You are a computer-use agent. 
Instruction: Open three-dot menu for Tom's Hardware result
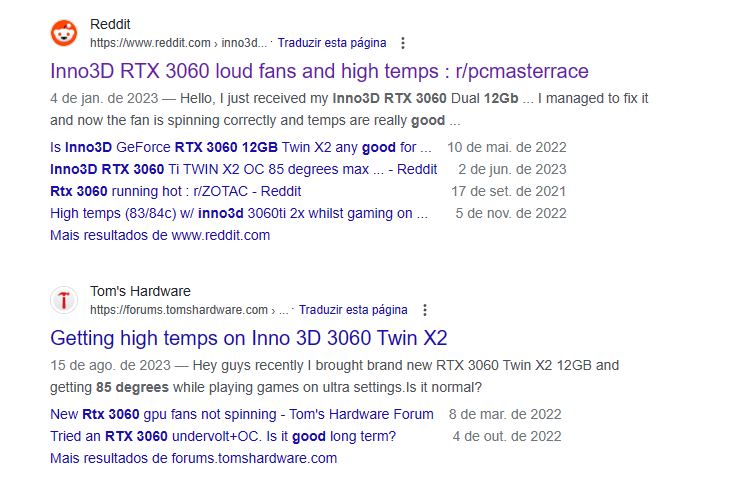pos(424,310)
